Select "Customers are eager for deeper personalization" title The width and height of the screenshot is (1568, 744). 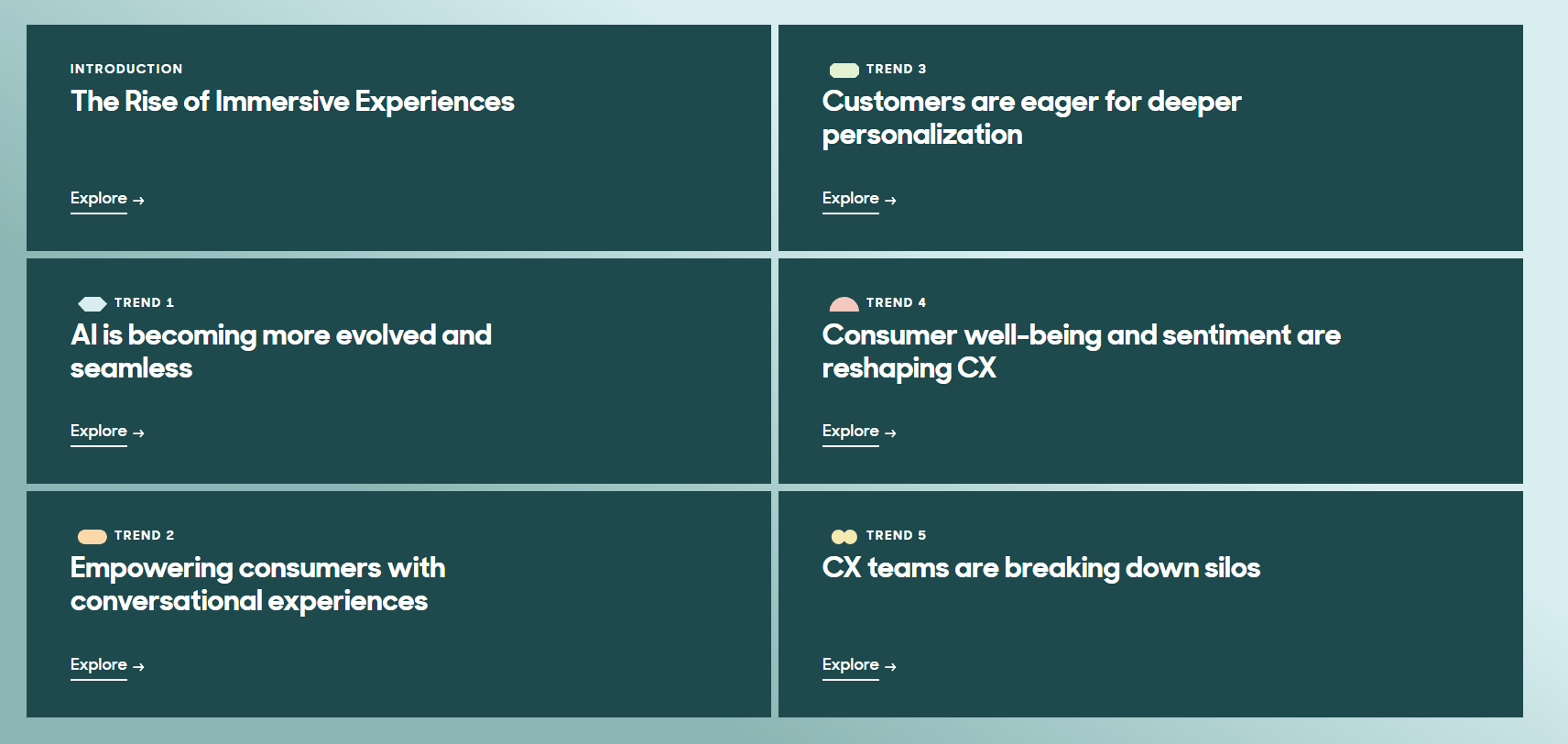(x=1031, y=117)
